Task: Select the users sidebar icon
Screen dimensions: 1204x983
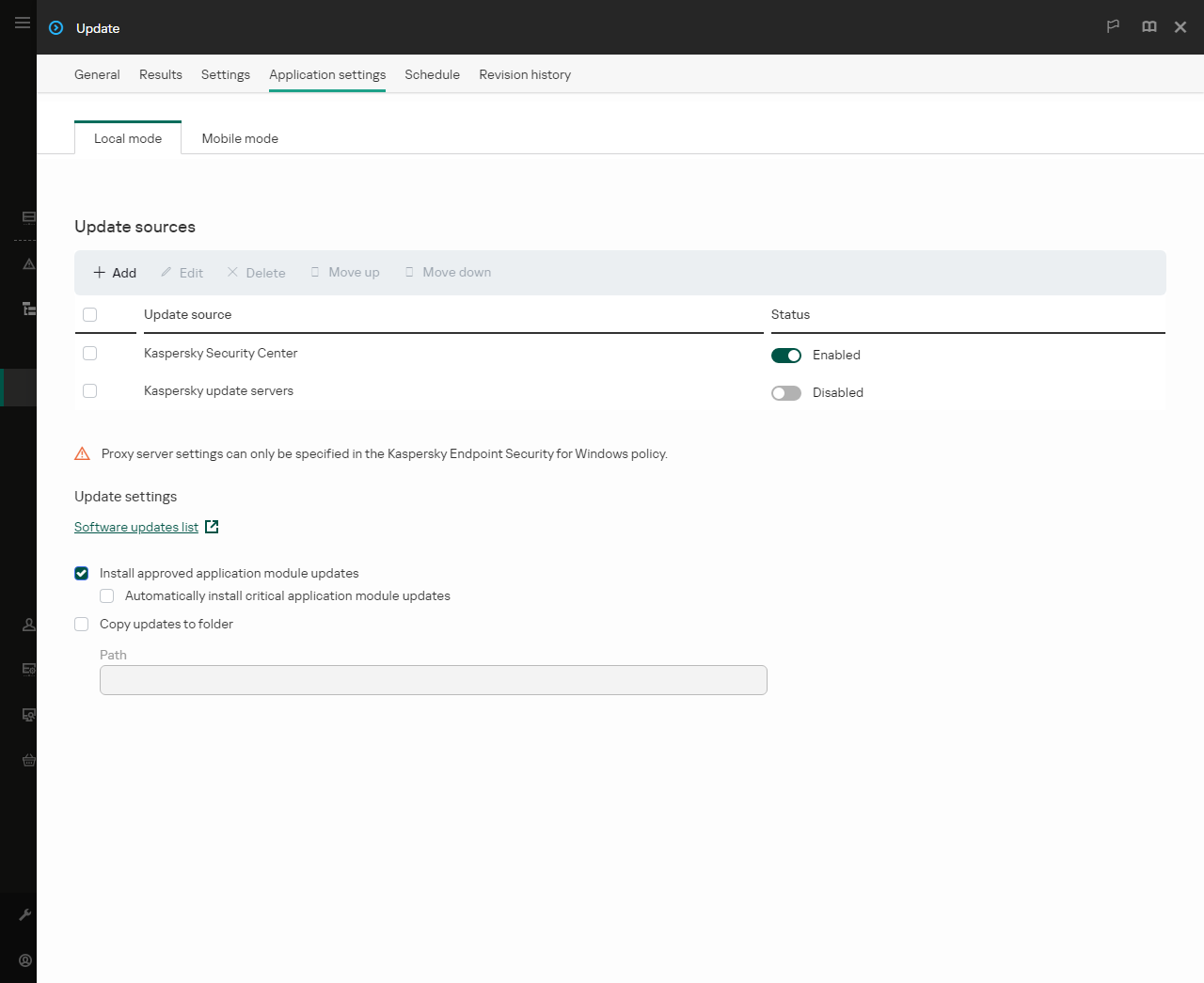Action: [x=27, y=624]
